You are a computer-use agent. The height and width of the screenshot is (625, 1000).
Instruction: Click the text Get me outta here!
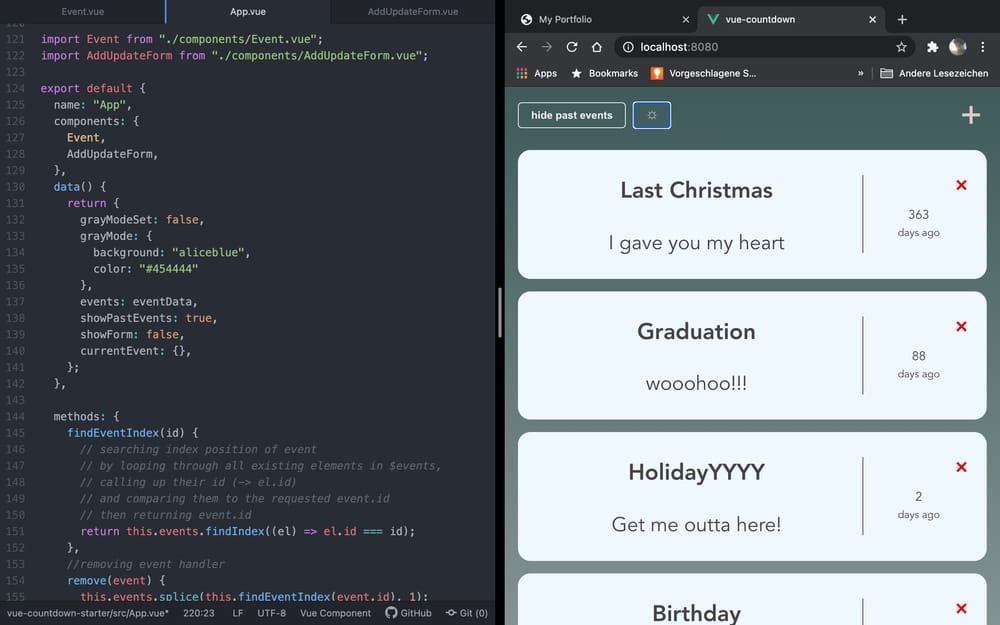coord(696,524)
